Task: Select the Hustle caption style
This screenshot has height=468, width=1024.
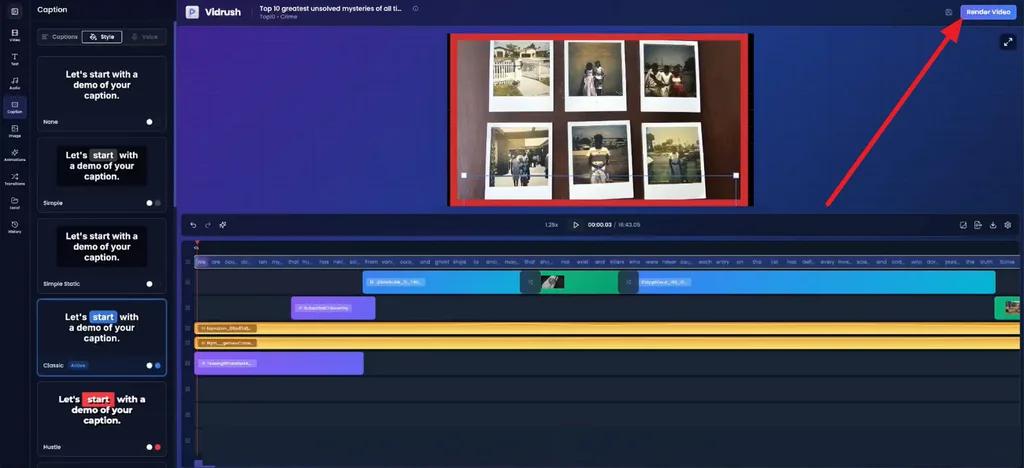Action: click(101, 419)
